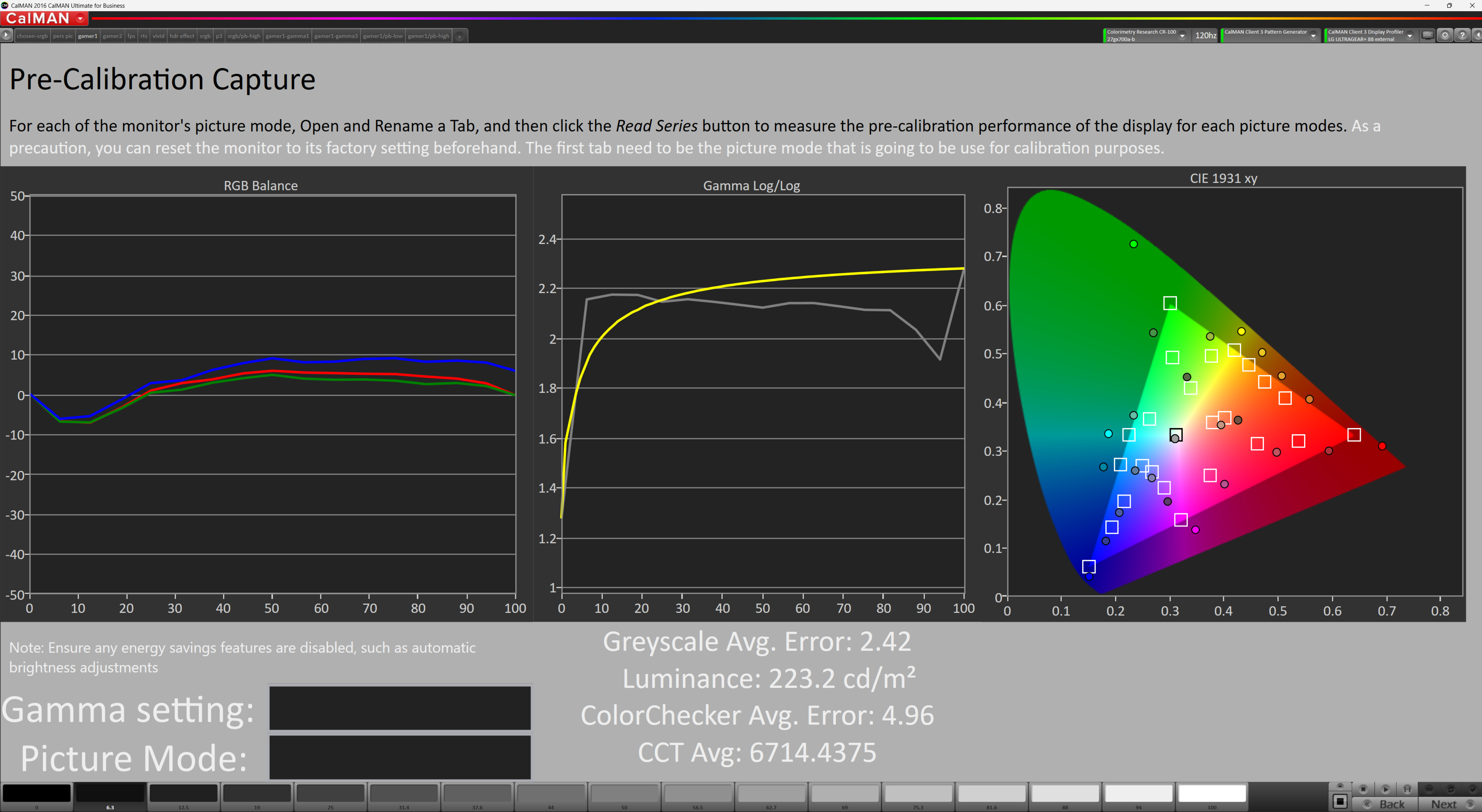Add a new tab with plus icon
The width and height of the screenshot is (1482, 812).
pyautogui.click(x=460, y=36)
